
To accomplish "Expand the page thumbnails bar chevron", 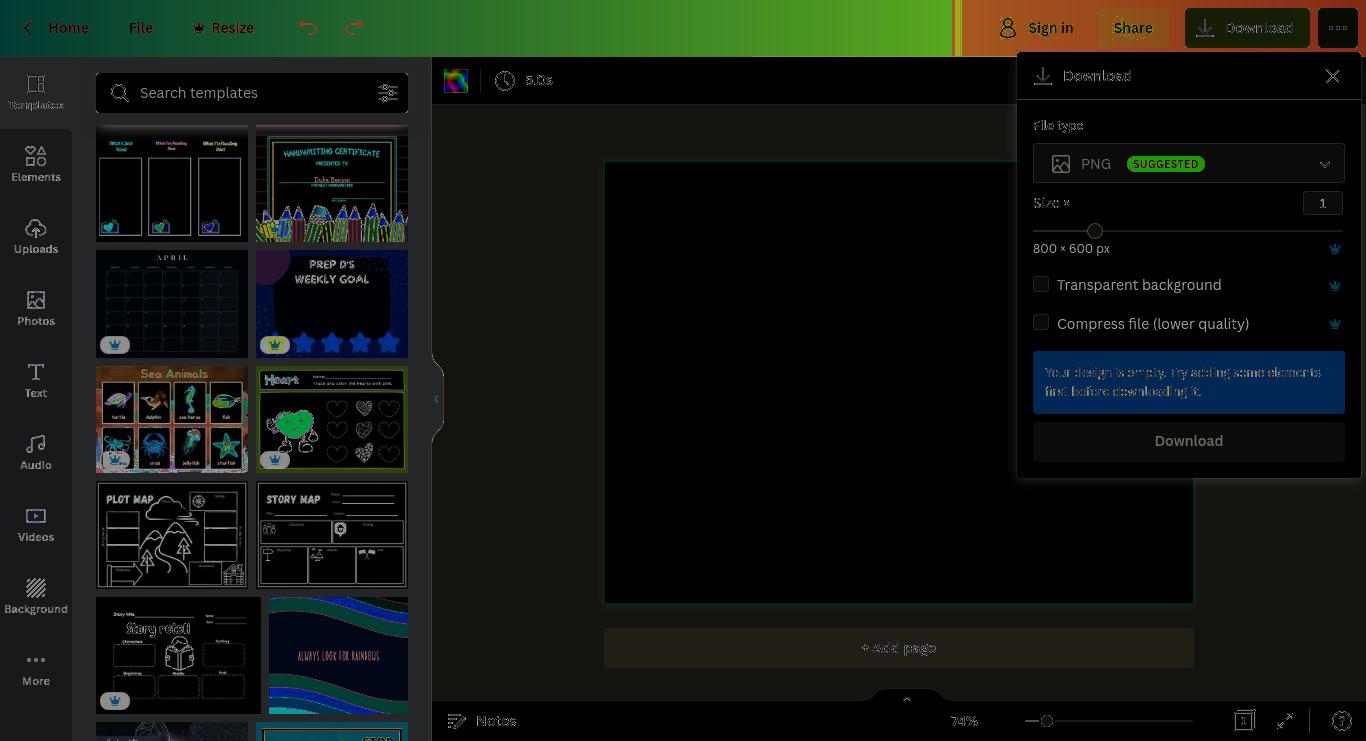I will pos(907,698).
